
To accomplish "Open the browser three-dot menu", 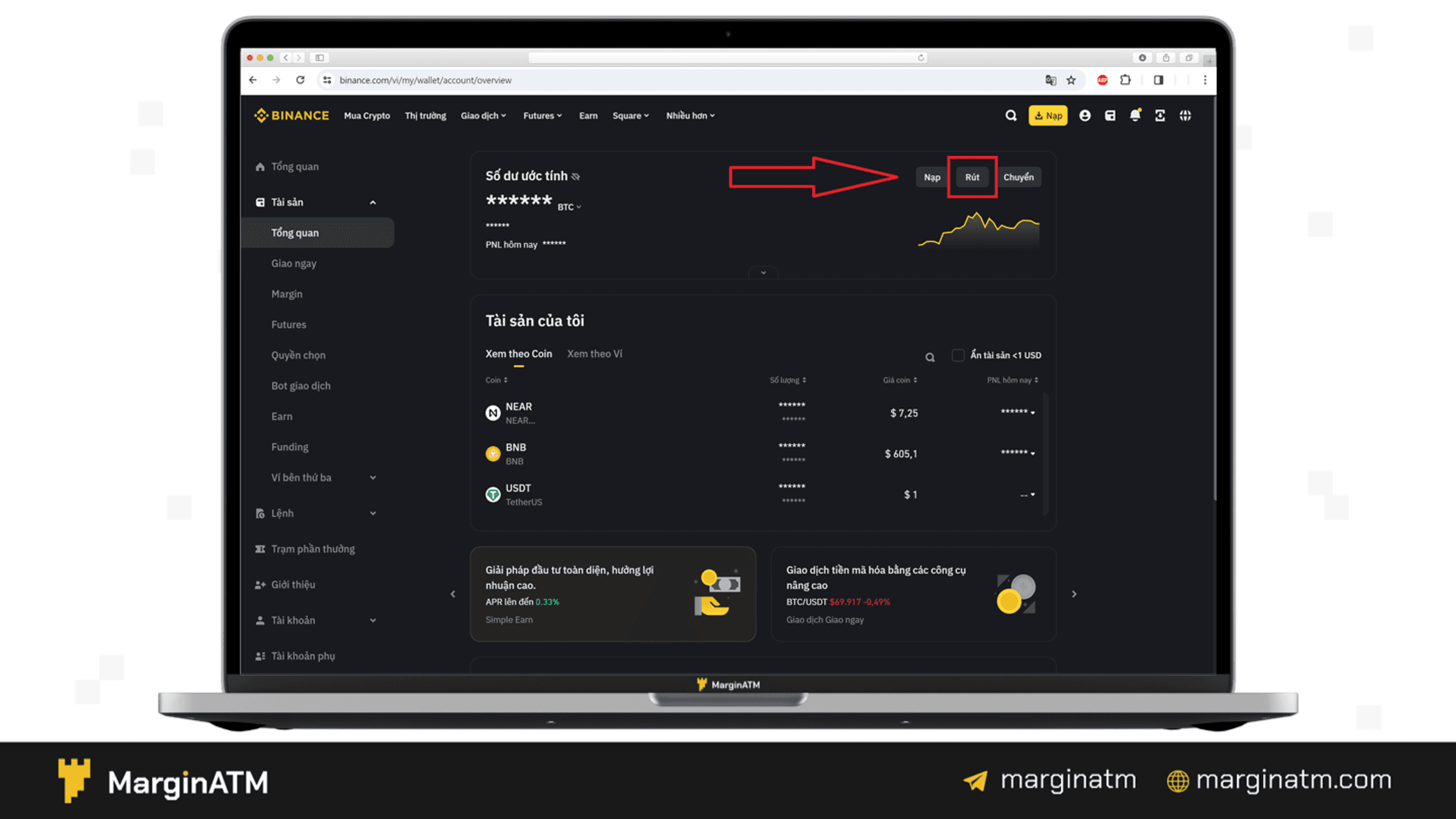I will [x=1205, y=80].
